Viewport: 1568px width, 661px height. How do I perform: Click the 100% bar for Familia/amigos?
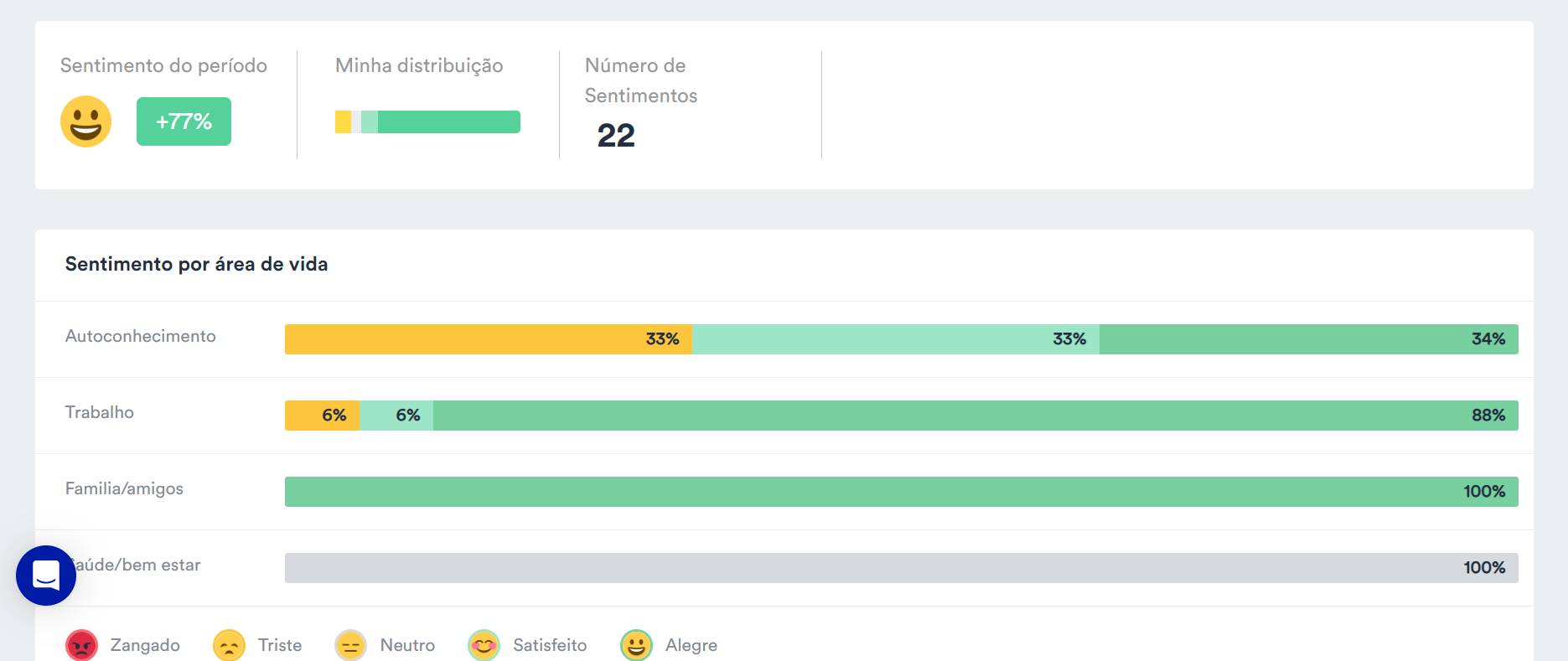901,492
